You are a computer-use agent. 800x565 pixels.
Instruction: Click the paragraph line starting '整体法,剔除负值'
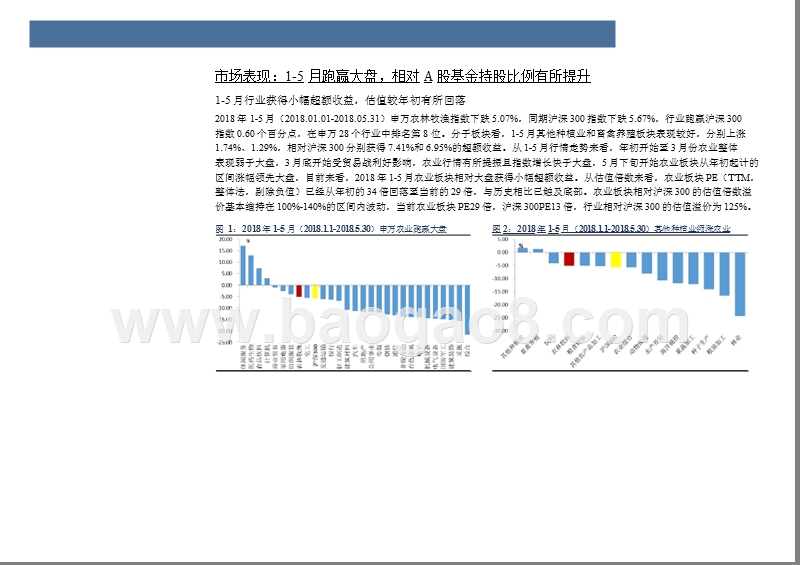point(483,191)
